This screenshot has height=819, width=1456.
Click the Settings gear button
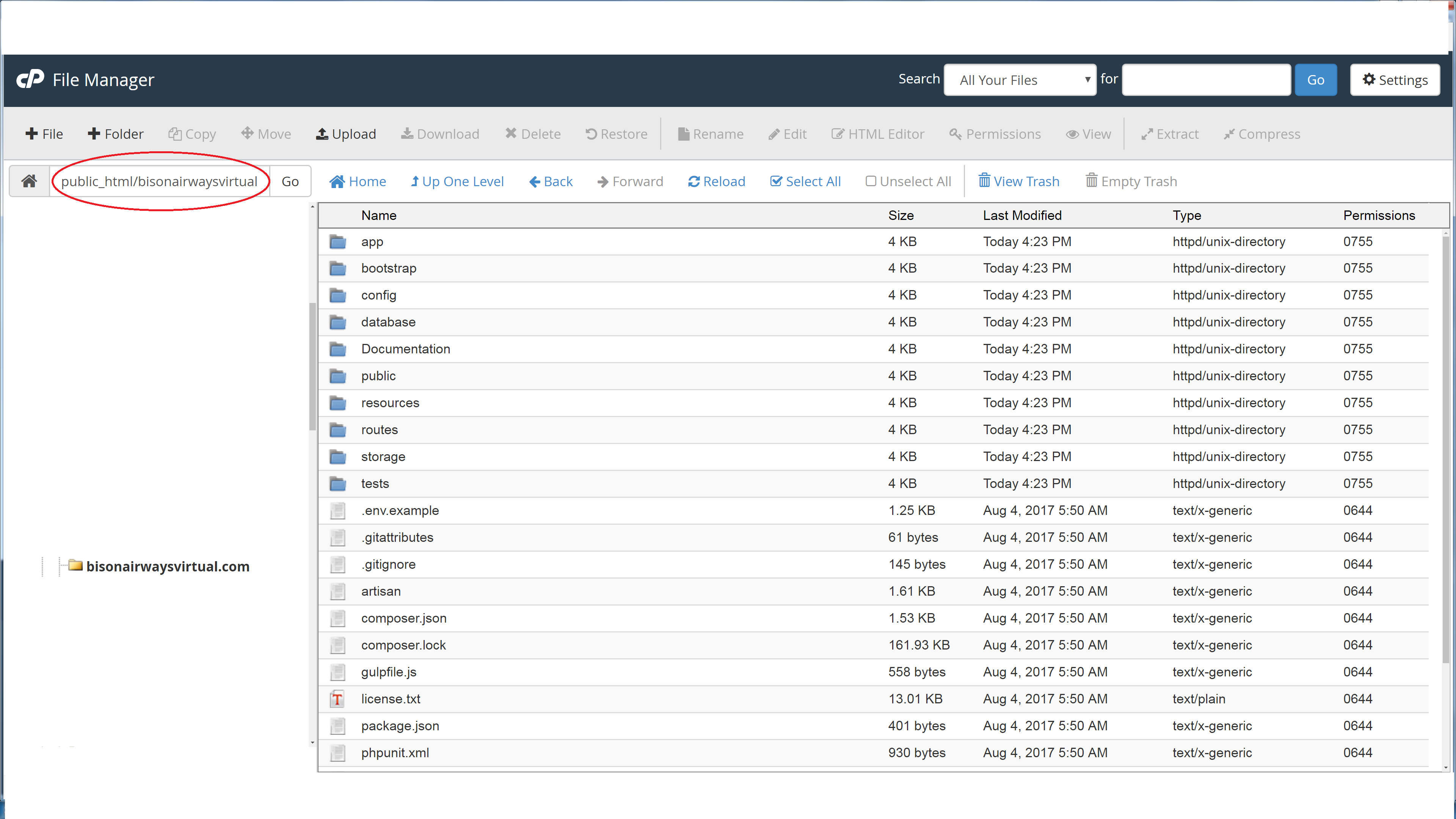[1395, 80]
